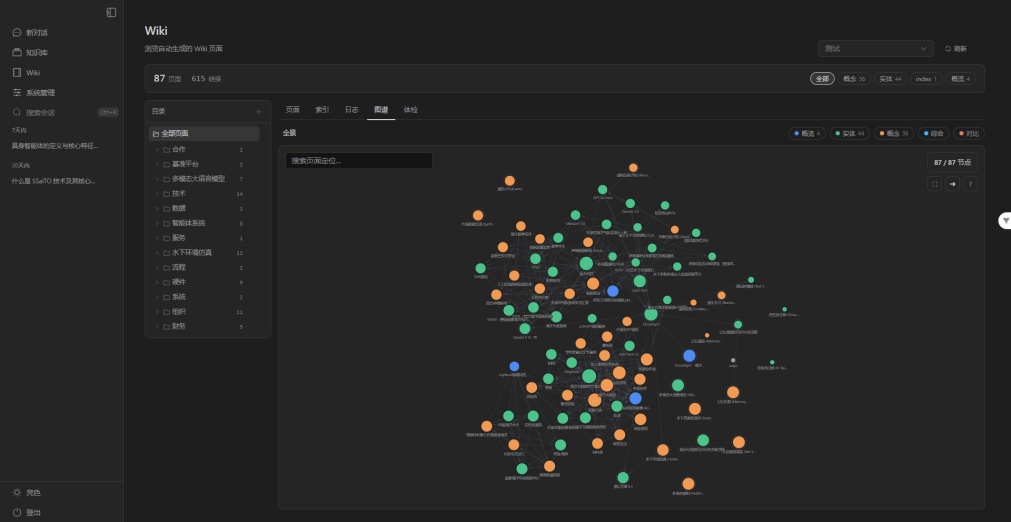
Task: Click the arrow icon below node count
Action: [952, 184]
